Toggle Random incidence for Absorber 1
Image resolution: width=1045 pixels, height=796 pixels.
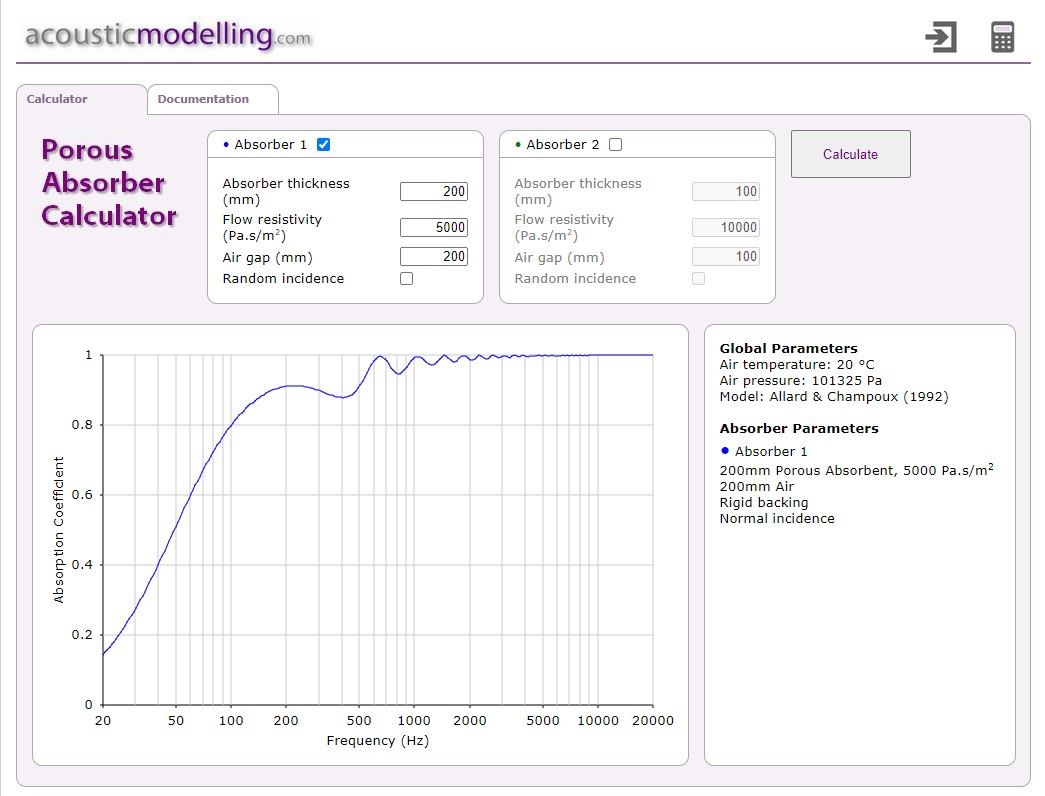(406, 279)
